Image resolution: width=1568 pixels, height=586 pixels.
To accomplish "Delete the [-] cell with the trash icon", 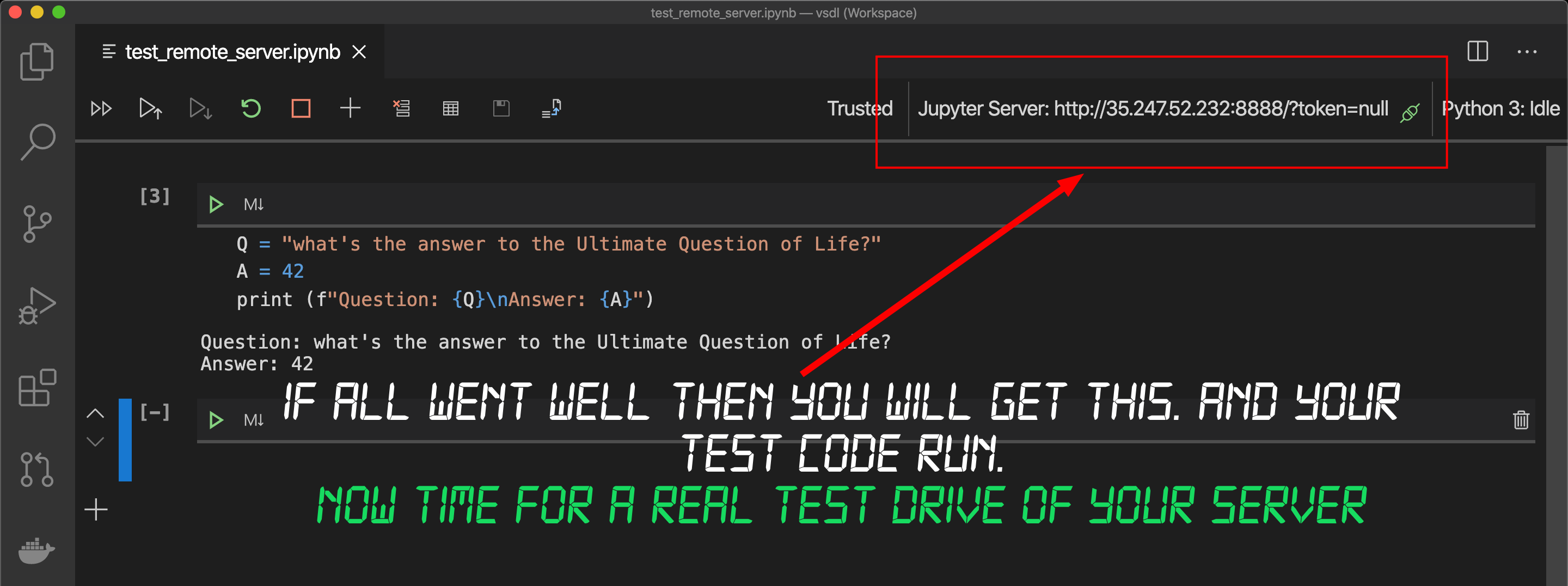I will coord(1521,420).
